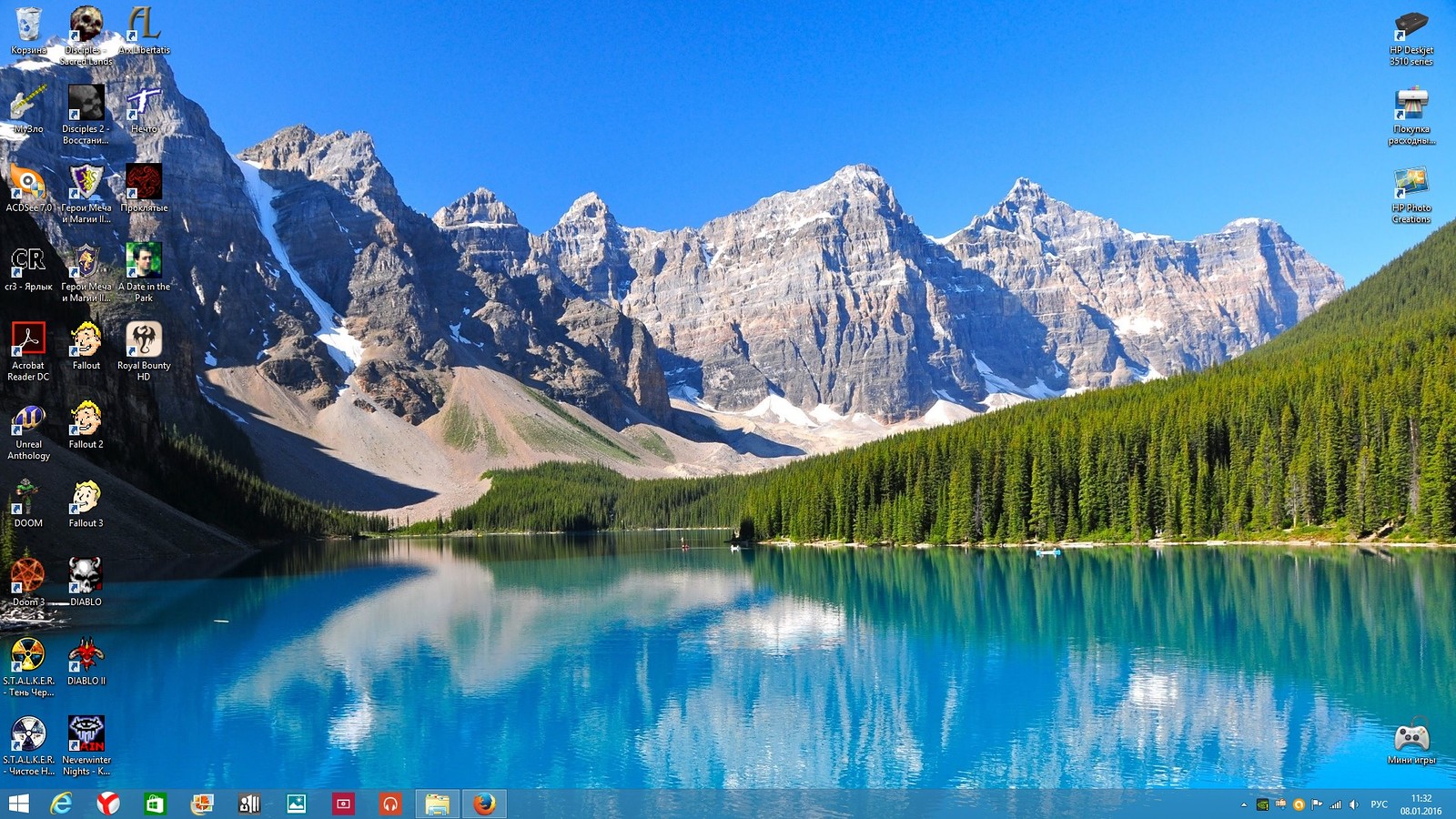Click the Нечто desktop shortcut
1456x819 pixels.
(x=144, y=110)
